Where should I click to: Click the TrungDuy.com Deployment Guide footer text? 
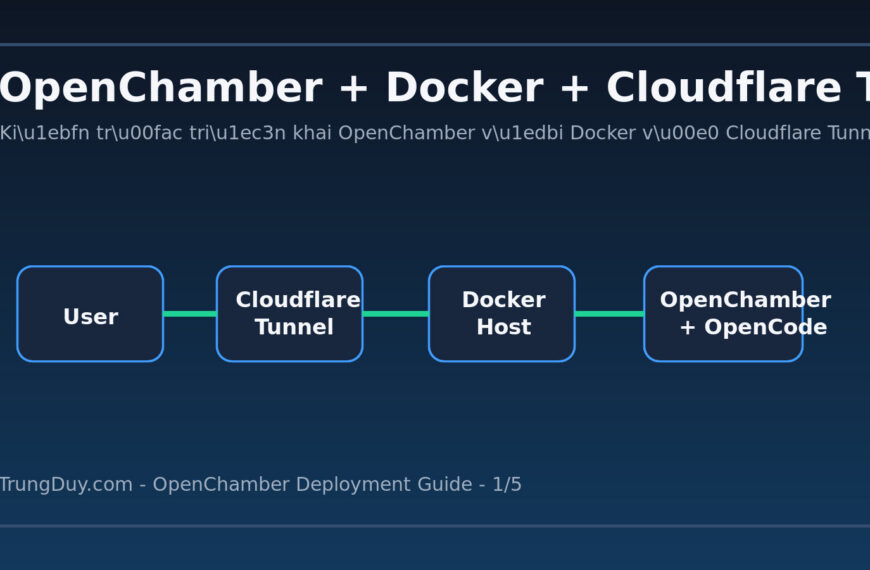(x=261, y=485)
